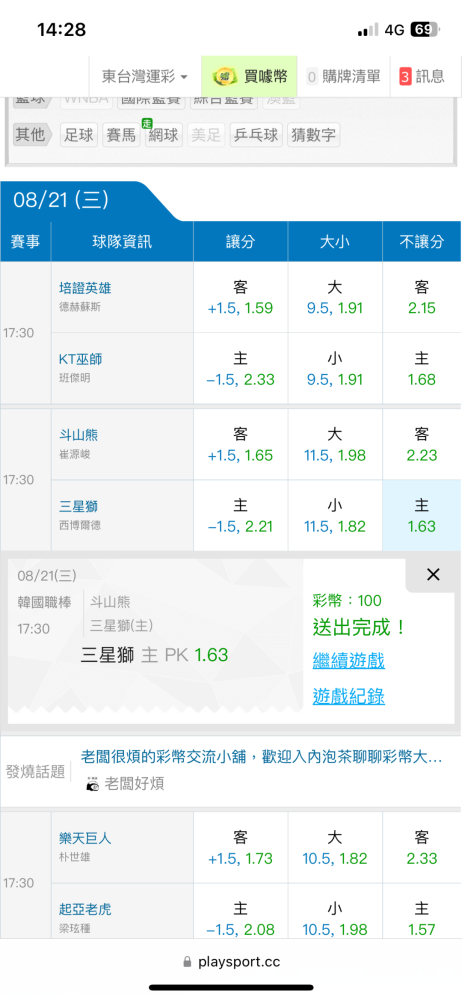Click the 繼續遊戲 link
Image resolution: width=462 pixels, height=1000 pixels.
pos(348,660)
